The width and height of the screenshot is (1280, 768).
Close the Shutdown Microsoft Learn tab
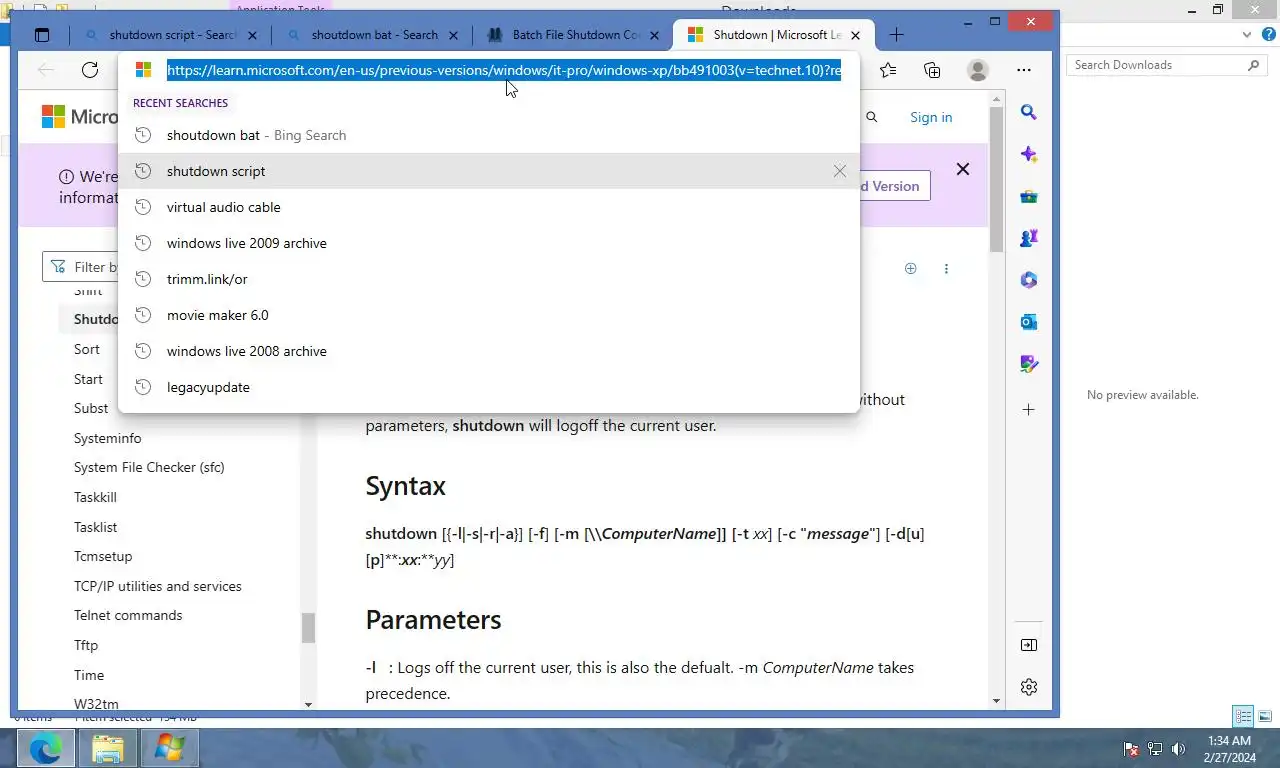click(x=855, y=35)
